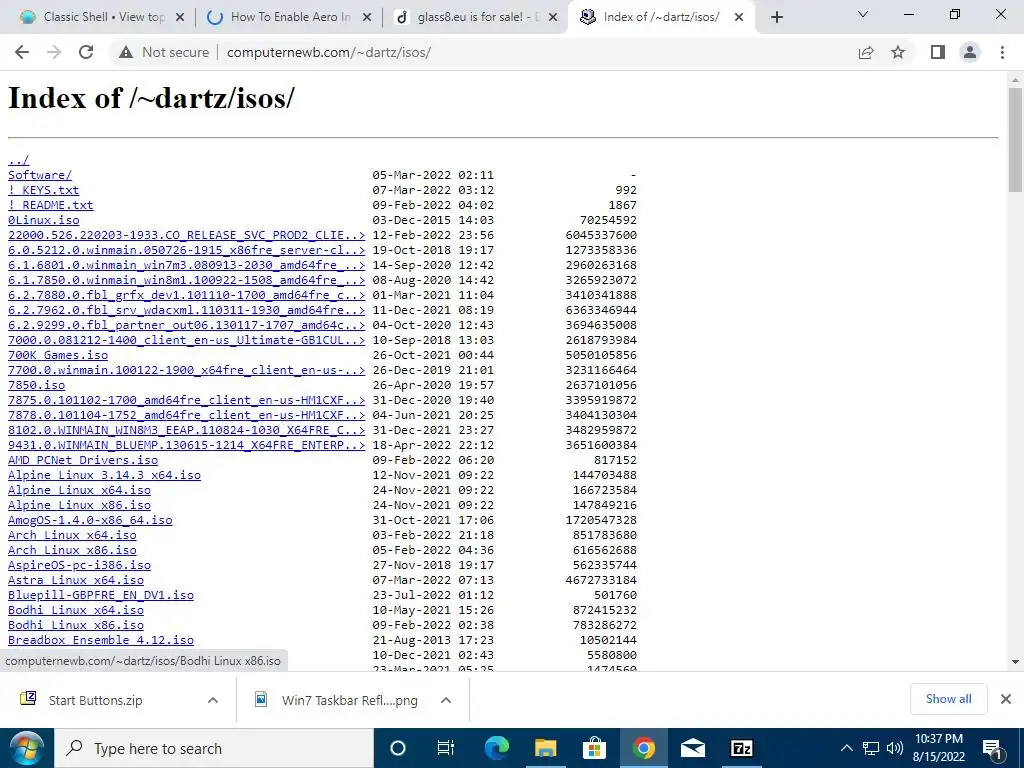Close the Index of /~dartz/isos/ tab
This screenshot has height=768, width=1024.
pos(739,18)
